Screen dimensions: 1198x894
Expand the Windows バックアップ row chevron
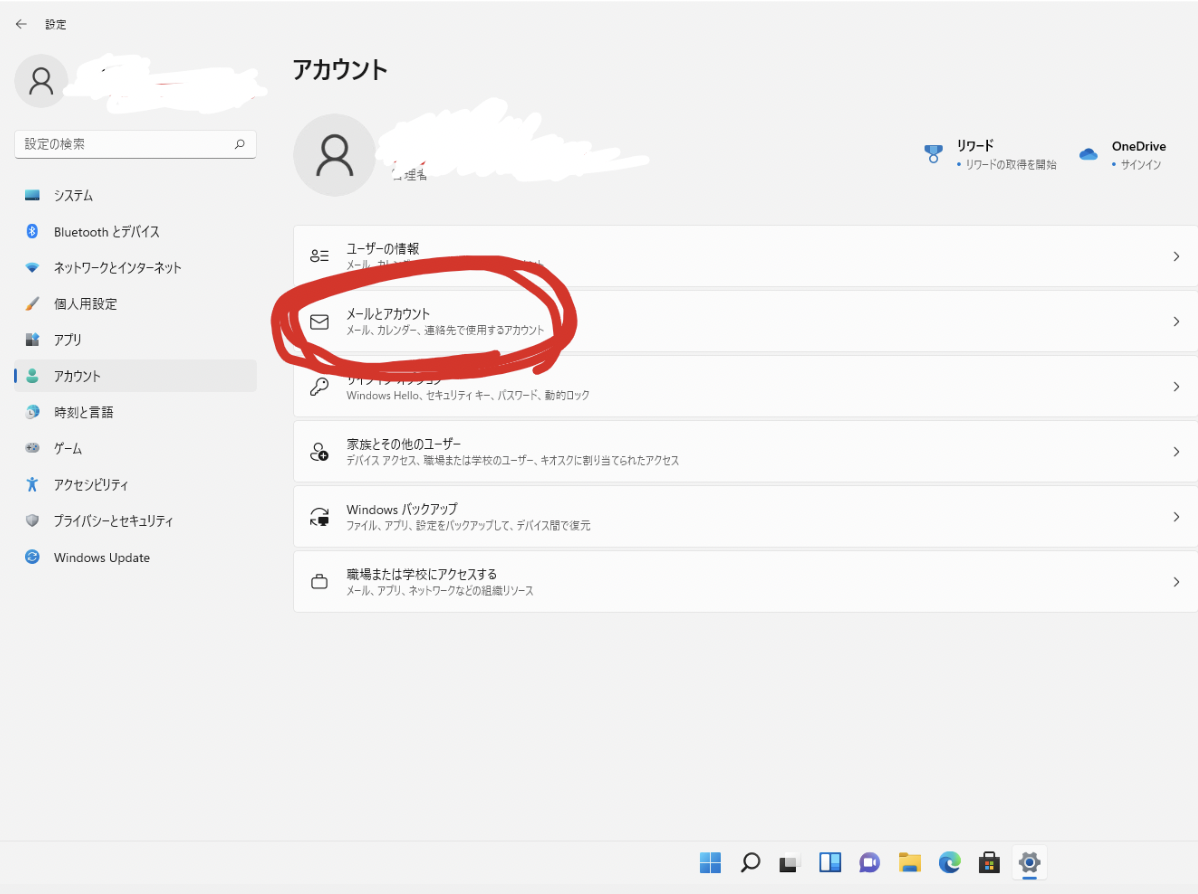tap(1176, 517)
